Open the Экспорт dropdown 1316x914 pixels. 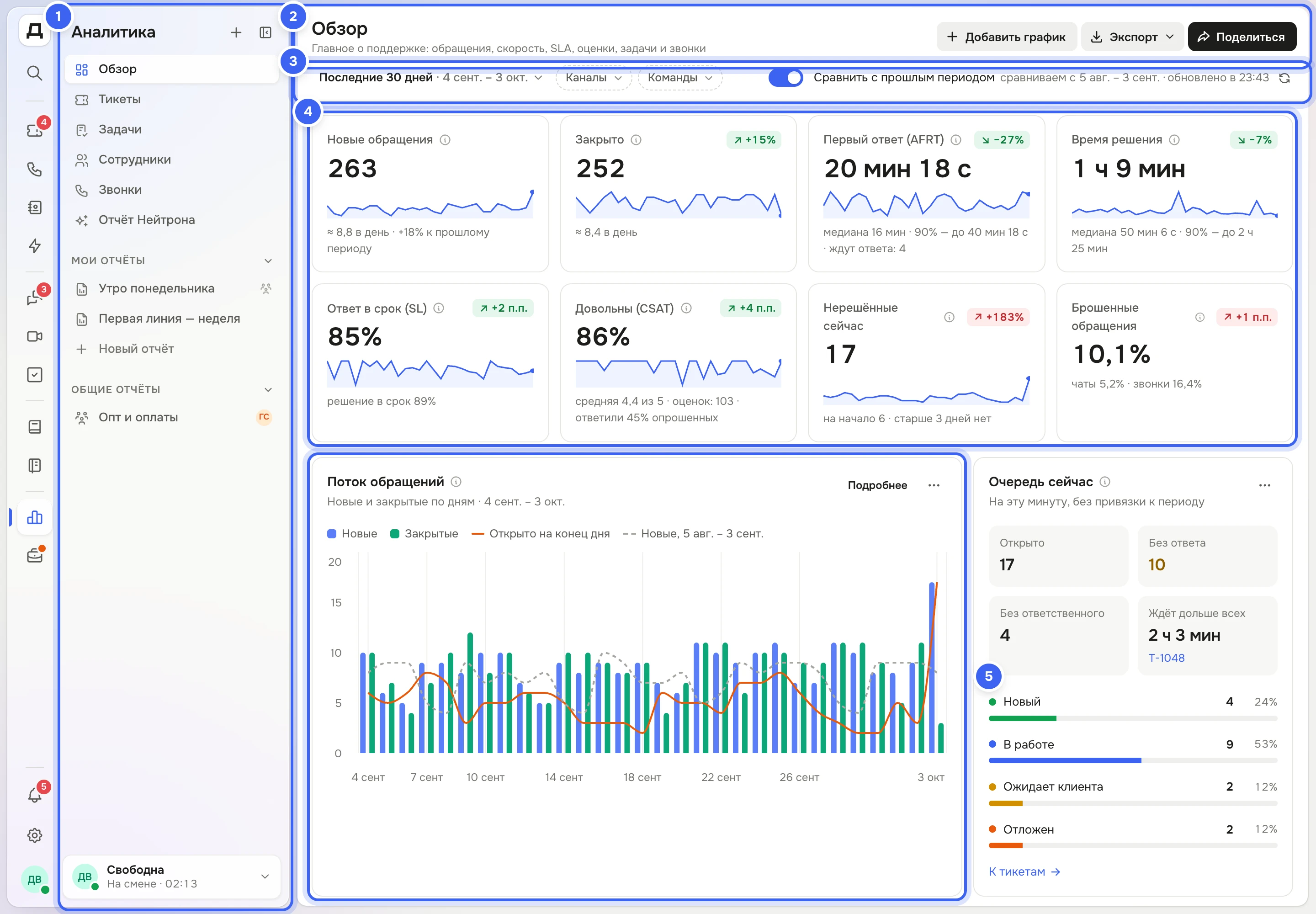[x=1132, y=37]
